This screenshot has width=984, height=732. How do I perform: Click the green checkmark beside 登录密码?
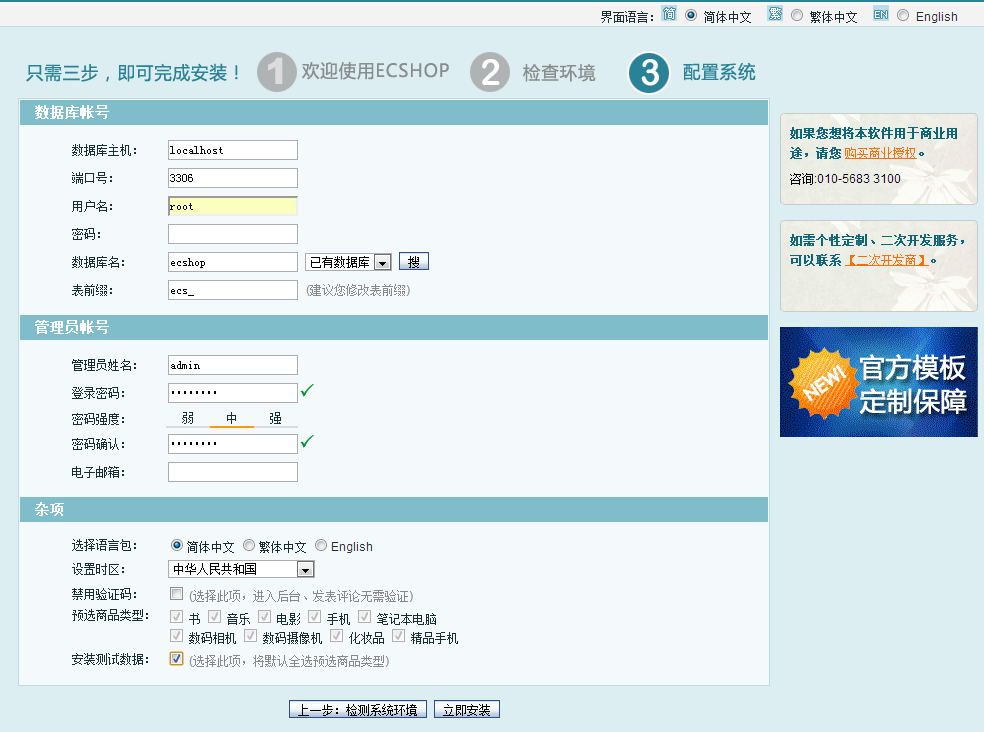pos(307,390)
